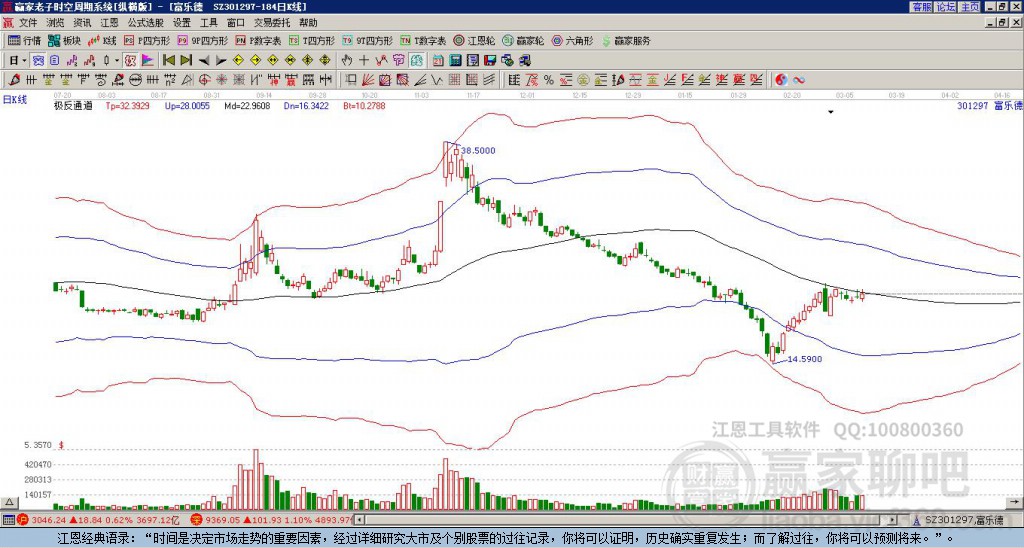This screenshot has height=548, width=1024.
Task: Click the right arrow at volume panel edge
Action: pyautogui.click(x=1015, y=502)
